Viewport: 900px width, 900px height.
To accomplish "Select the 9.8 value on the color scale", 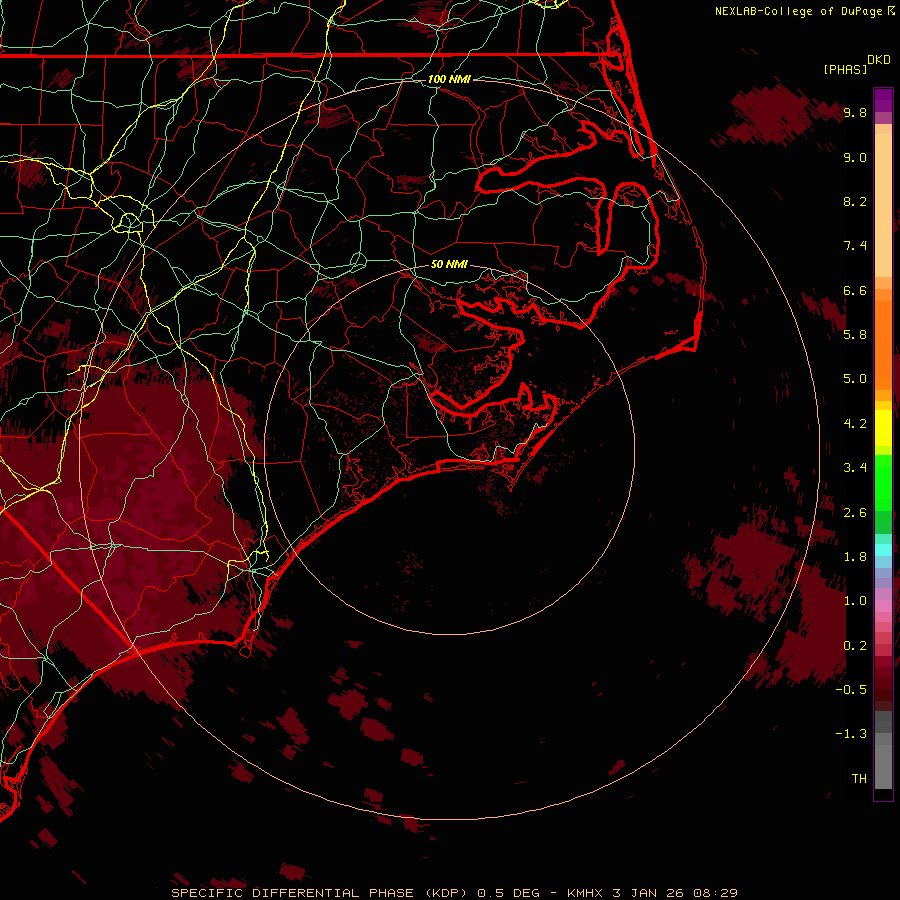I will pyautogui.click(x=855, y=112).
